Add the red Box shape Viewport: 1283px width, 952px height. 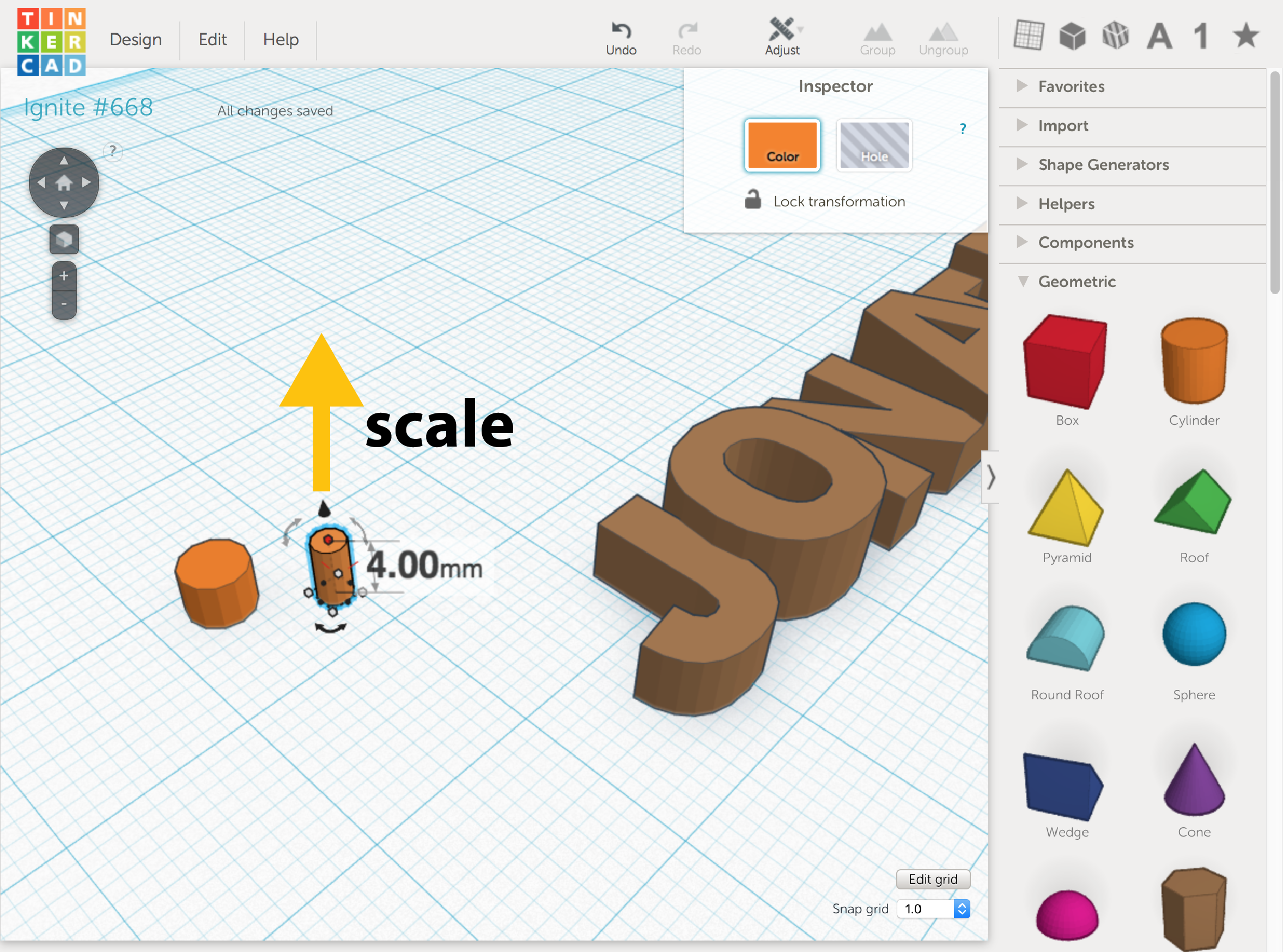[1066, 361]
